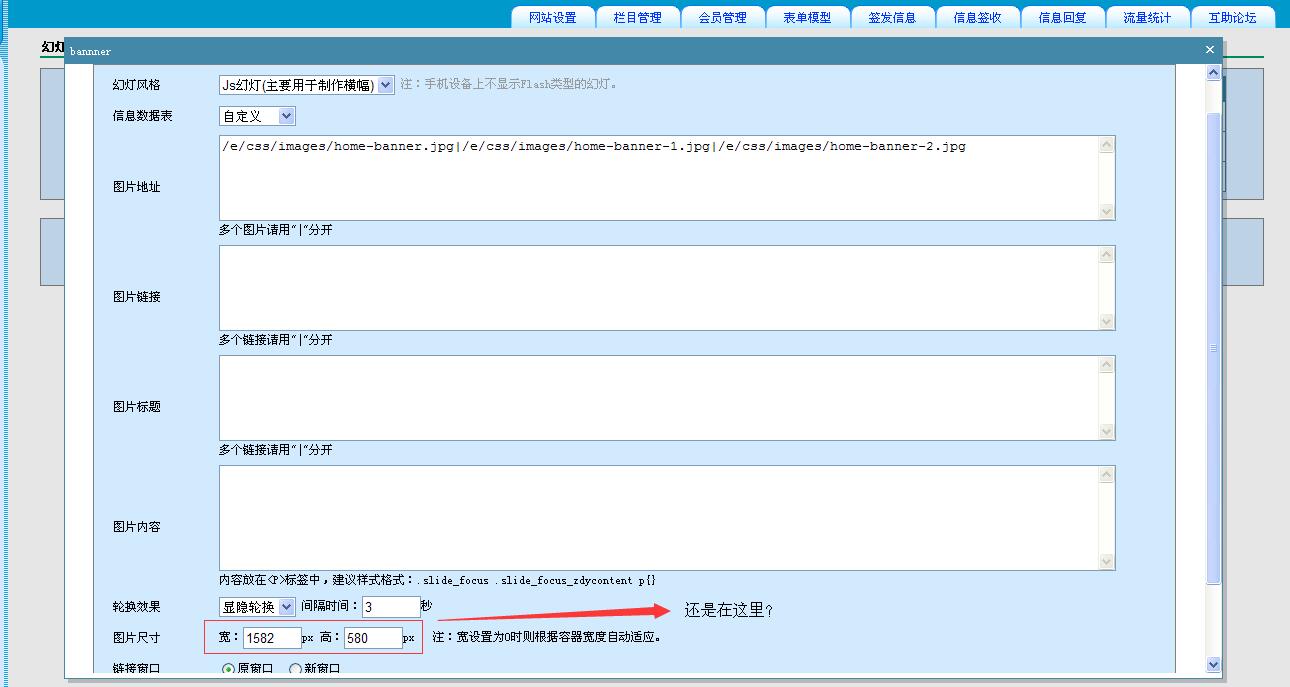Click the 图片地址 image path text area
This screenshot has width=1290, height=687.
658,178
